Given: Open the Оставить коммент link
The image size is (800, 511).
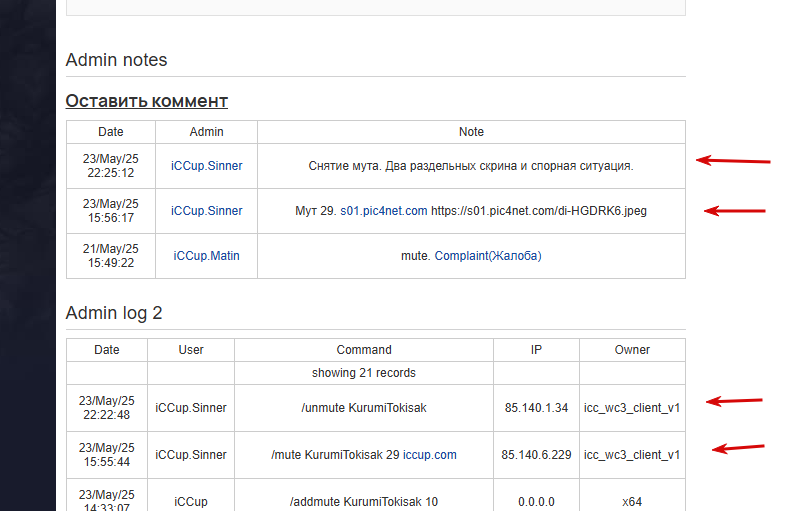Looking at the screenshot, I should tap(146, 101).
